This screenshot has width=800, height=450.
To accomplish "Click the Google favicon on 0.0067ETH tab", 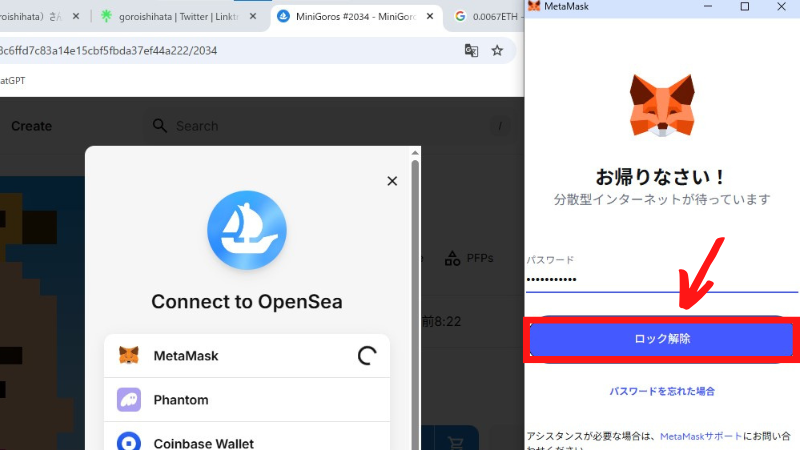I will click(460, 16).
